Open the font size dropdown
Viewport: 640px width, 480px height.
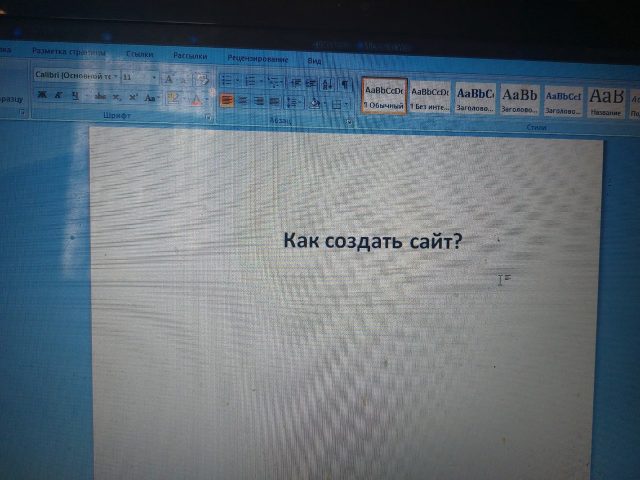(153, 77)
